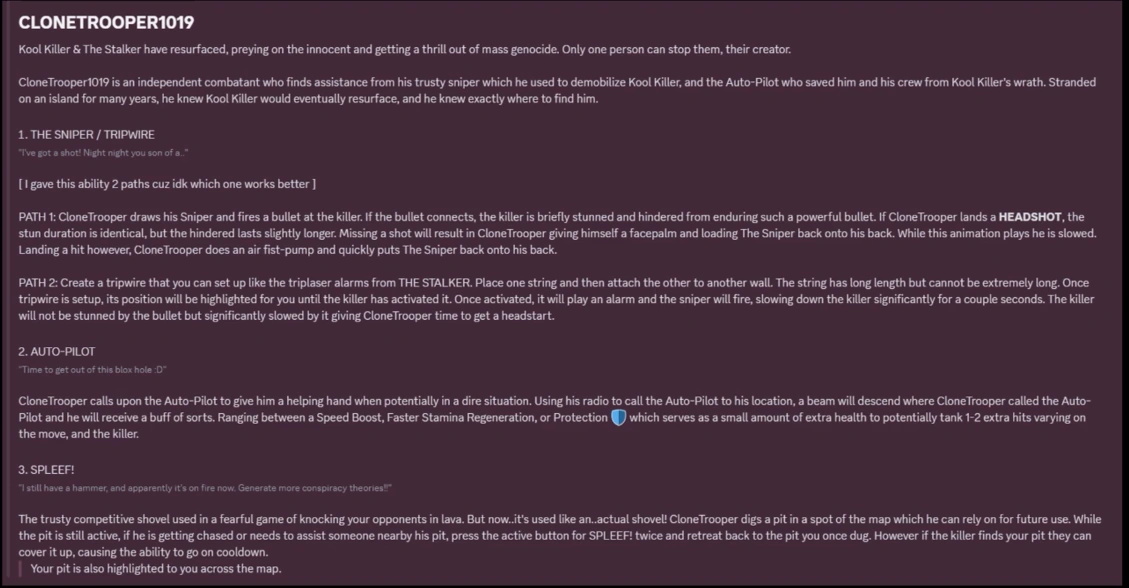Image resolution: width=1129 pixels, height=588 pixels.
Task: Click the paragraph starting 'The trusty competitive shovel'
Action: [x=559, y=535]
